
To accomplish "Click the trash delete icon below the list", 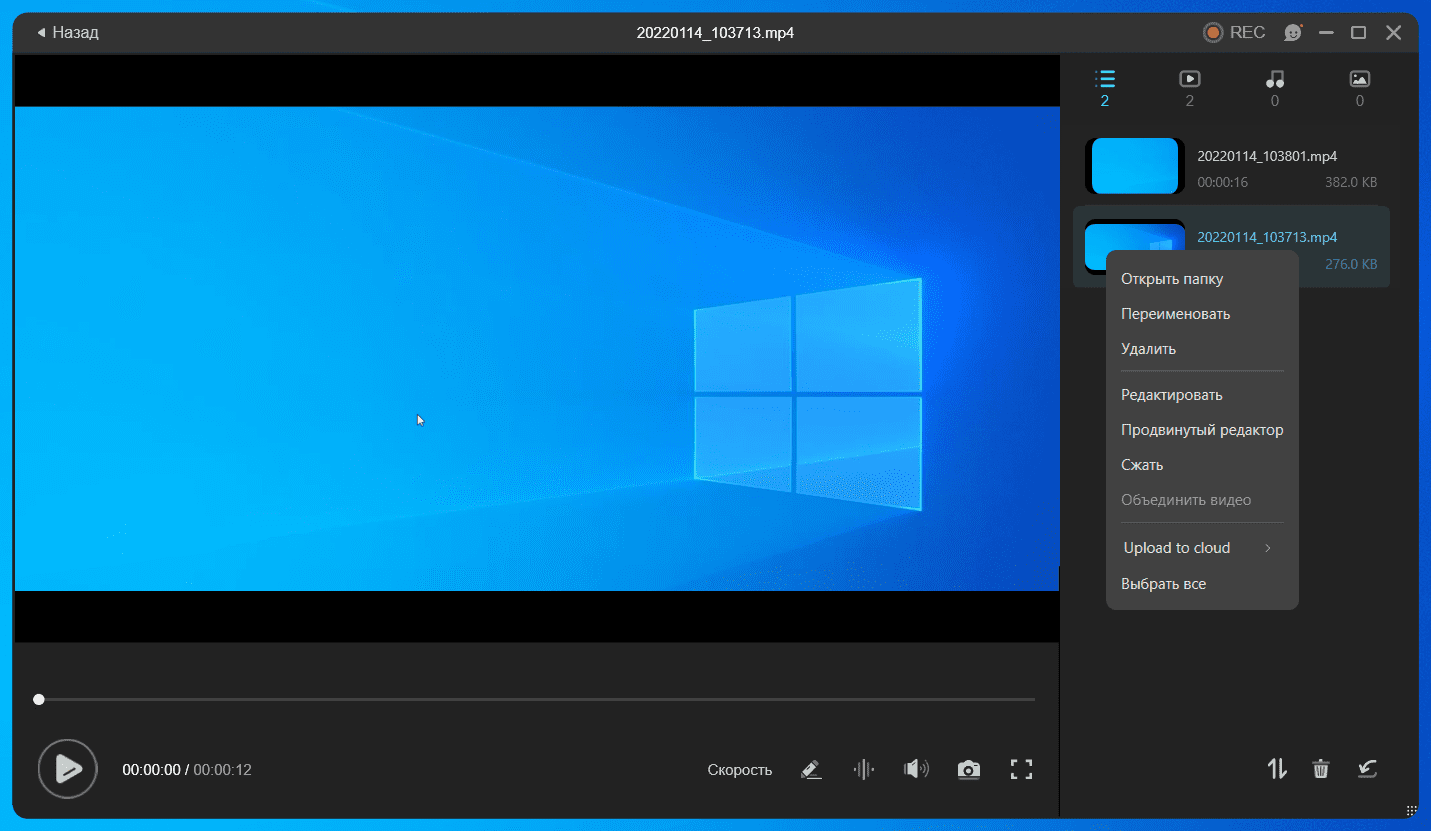I will tap(1321, 768).
